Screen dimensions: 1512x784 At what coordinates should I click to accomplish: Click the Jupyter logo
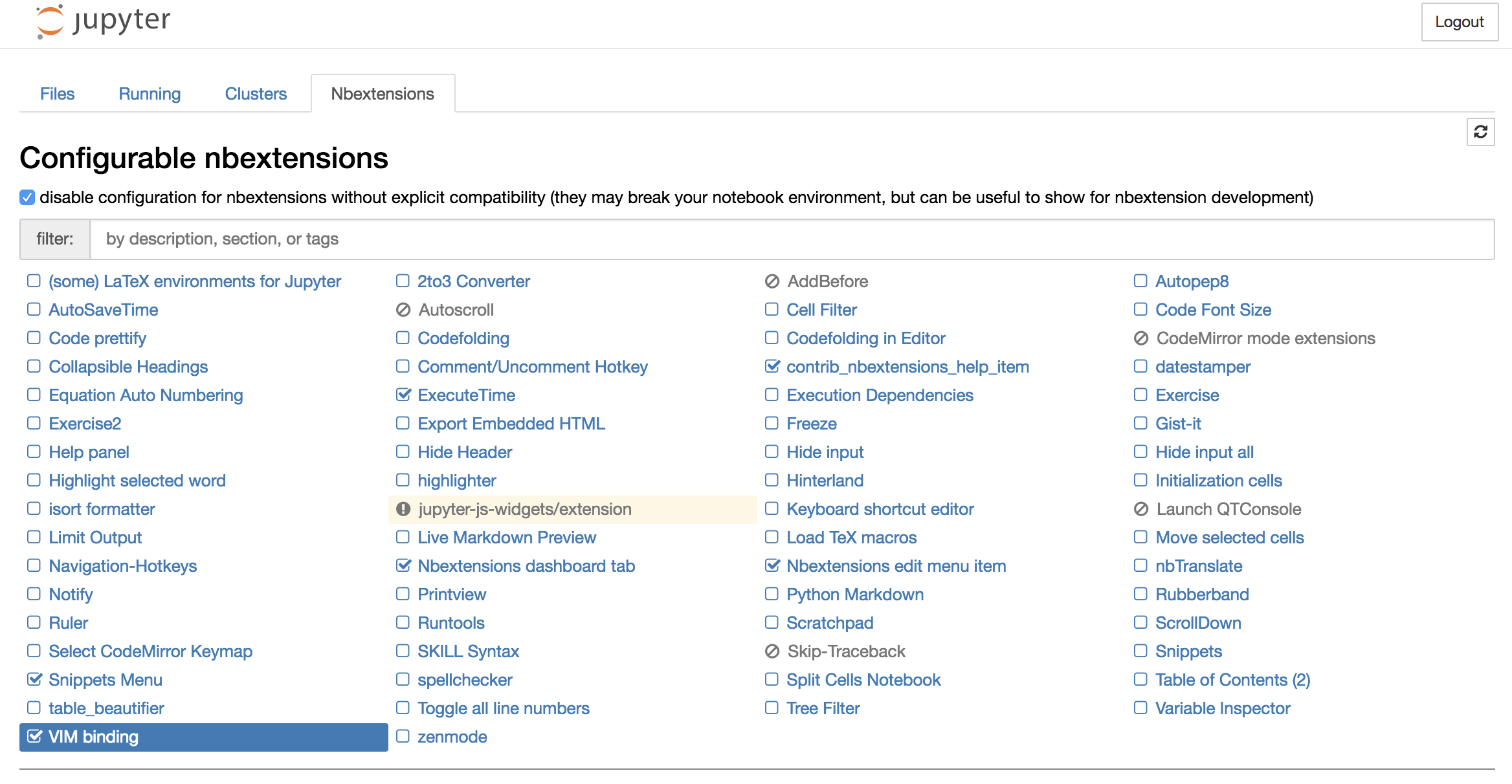click(x=104, y=21)
